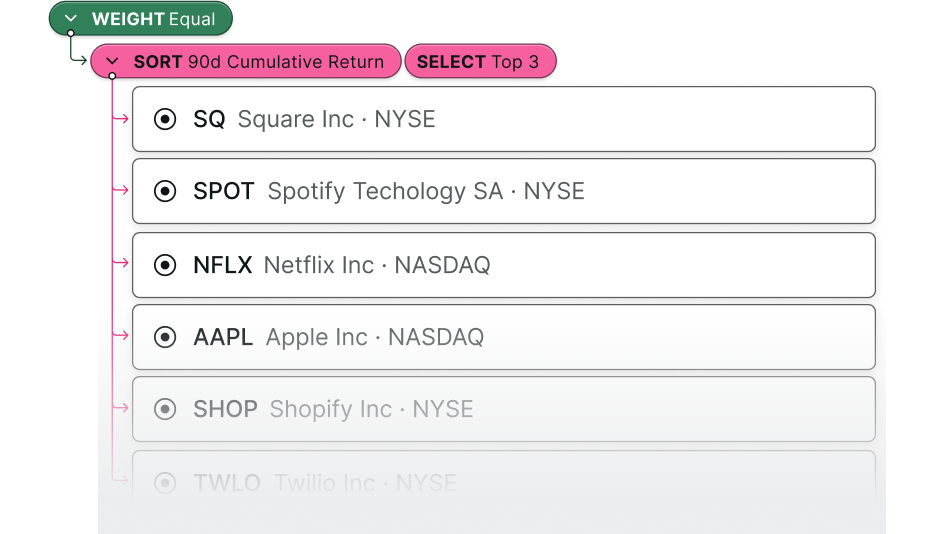Select the Spotify Techology SA name text
The width and height of the screenshot is (932, 534).
(x=385, y=191)
